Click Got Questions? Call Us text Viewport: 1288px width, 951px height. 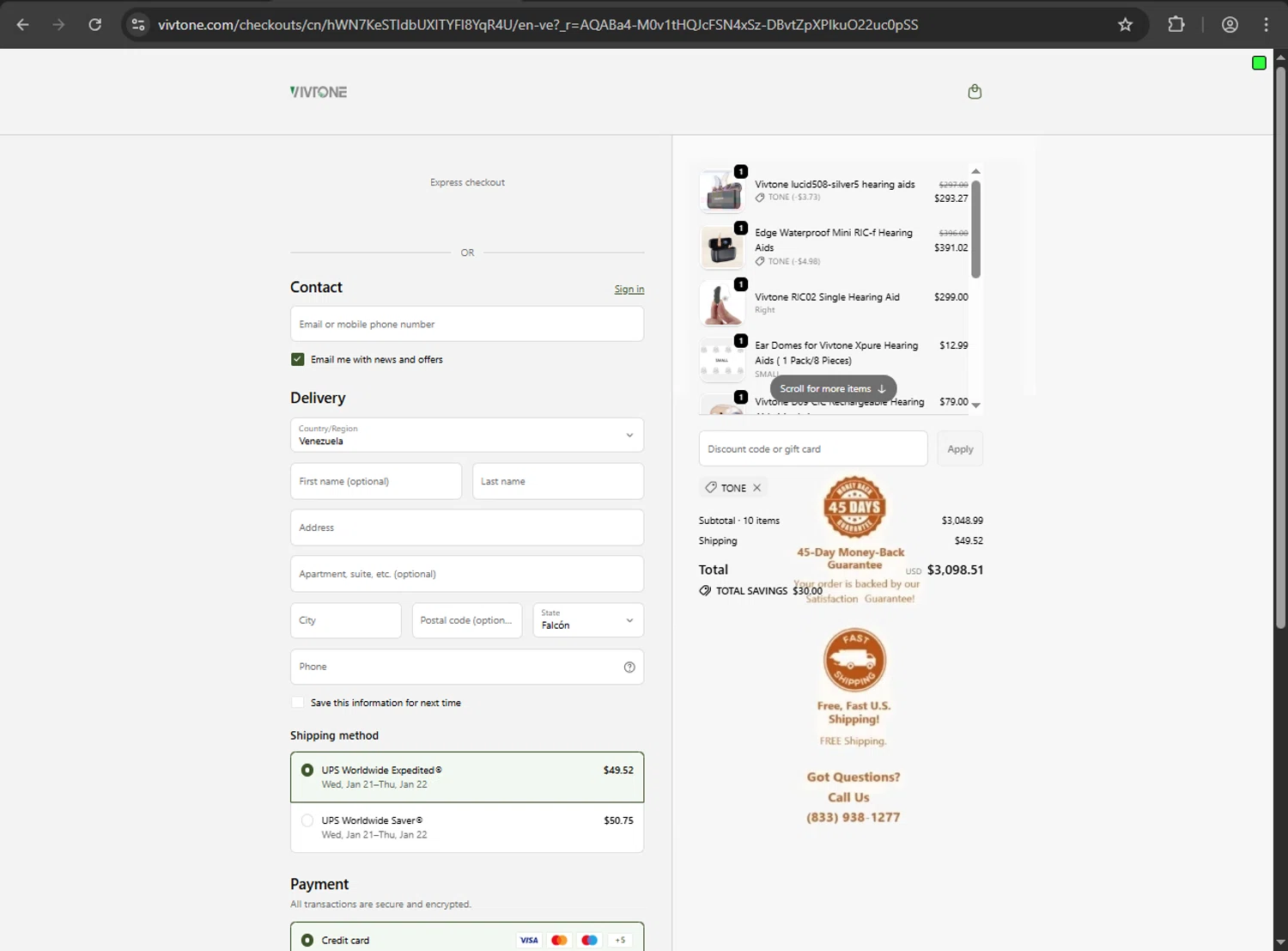[853, 787]
